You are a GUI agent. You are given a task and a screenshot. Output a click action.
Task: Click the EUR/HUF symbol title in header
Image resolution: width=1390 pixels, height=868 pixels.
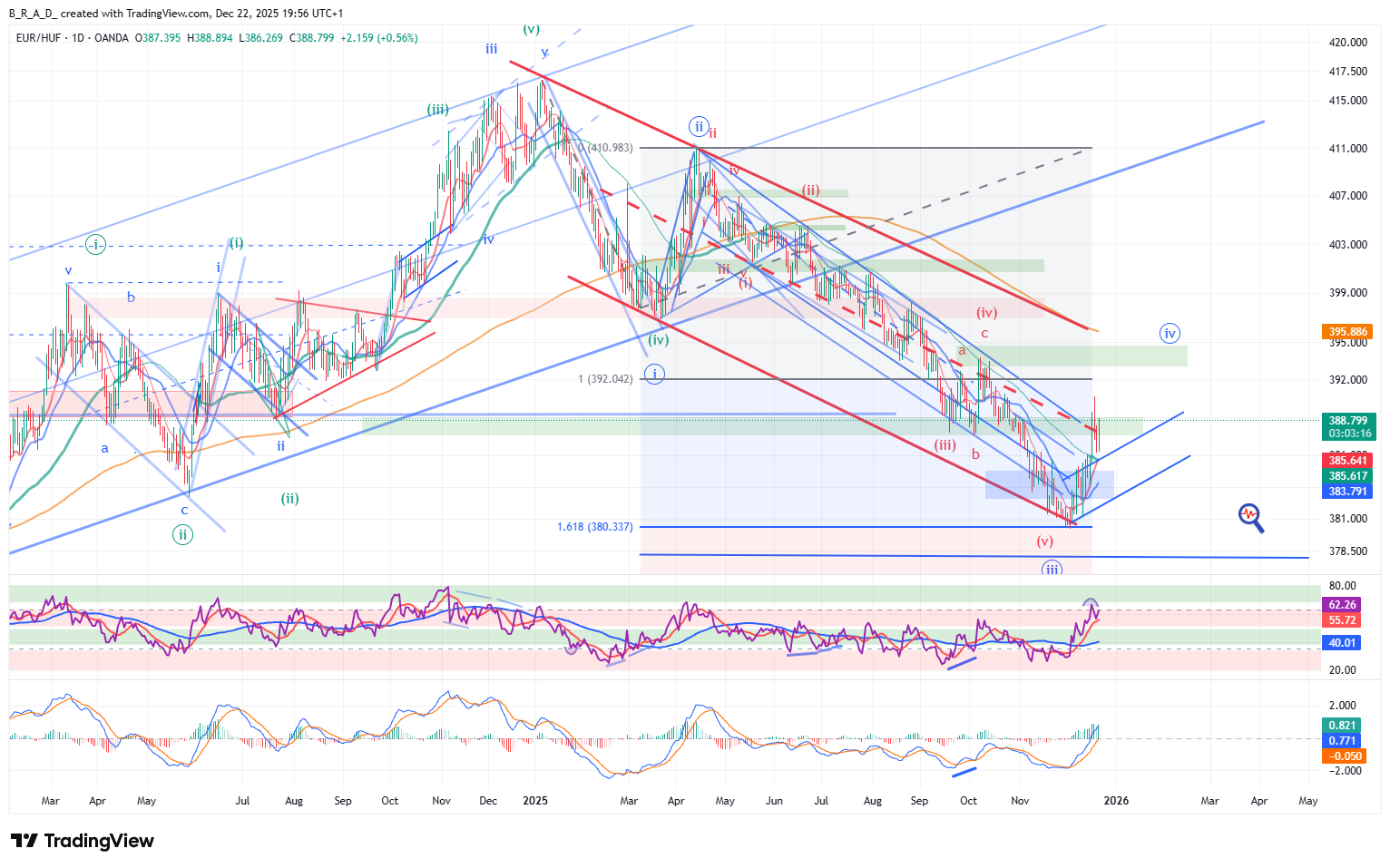[39, 38]
